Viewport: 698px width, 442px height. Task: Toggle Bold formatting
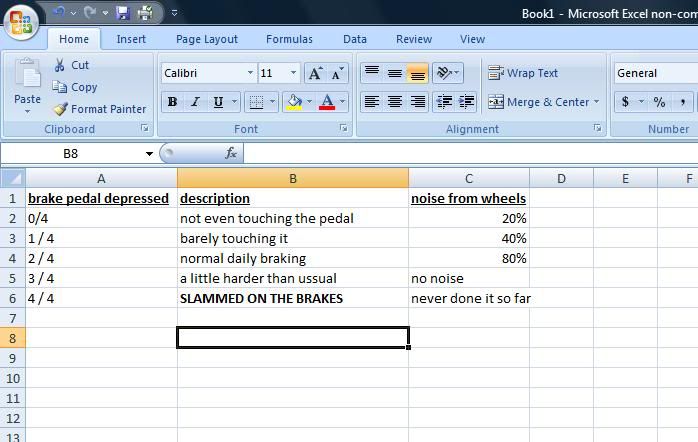[172, 102]
